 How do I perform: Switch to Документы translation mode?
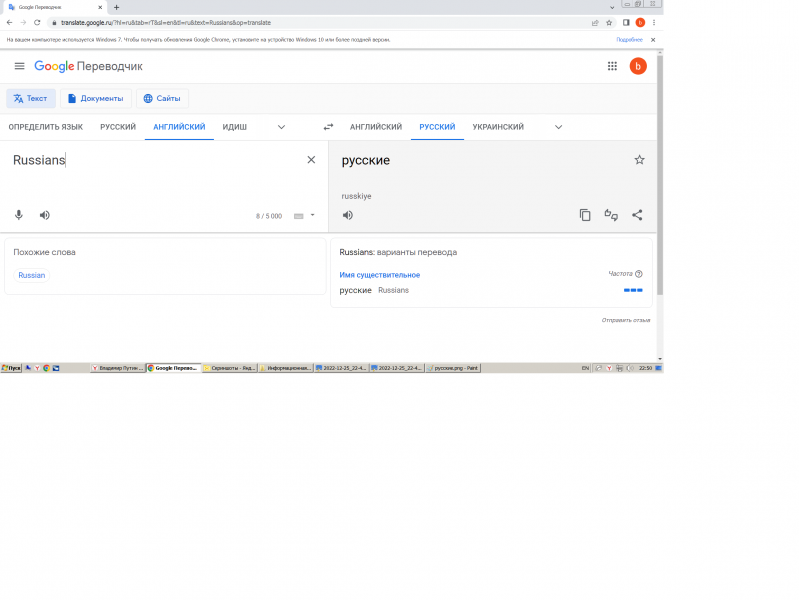96,98
